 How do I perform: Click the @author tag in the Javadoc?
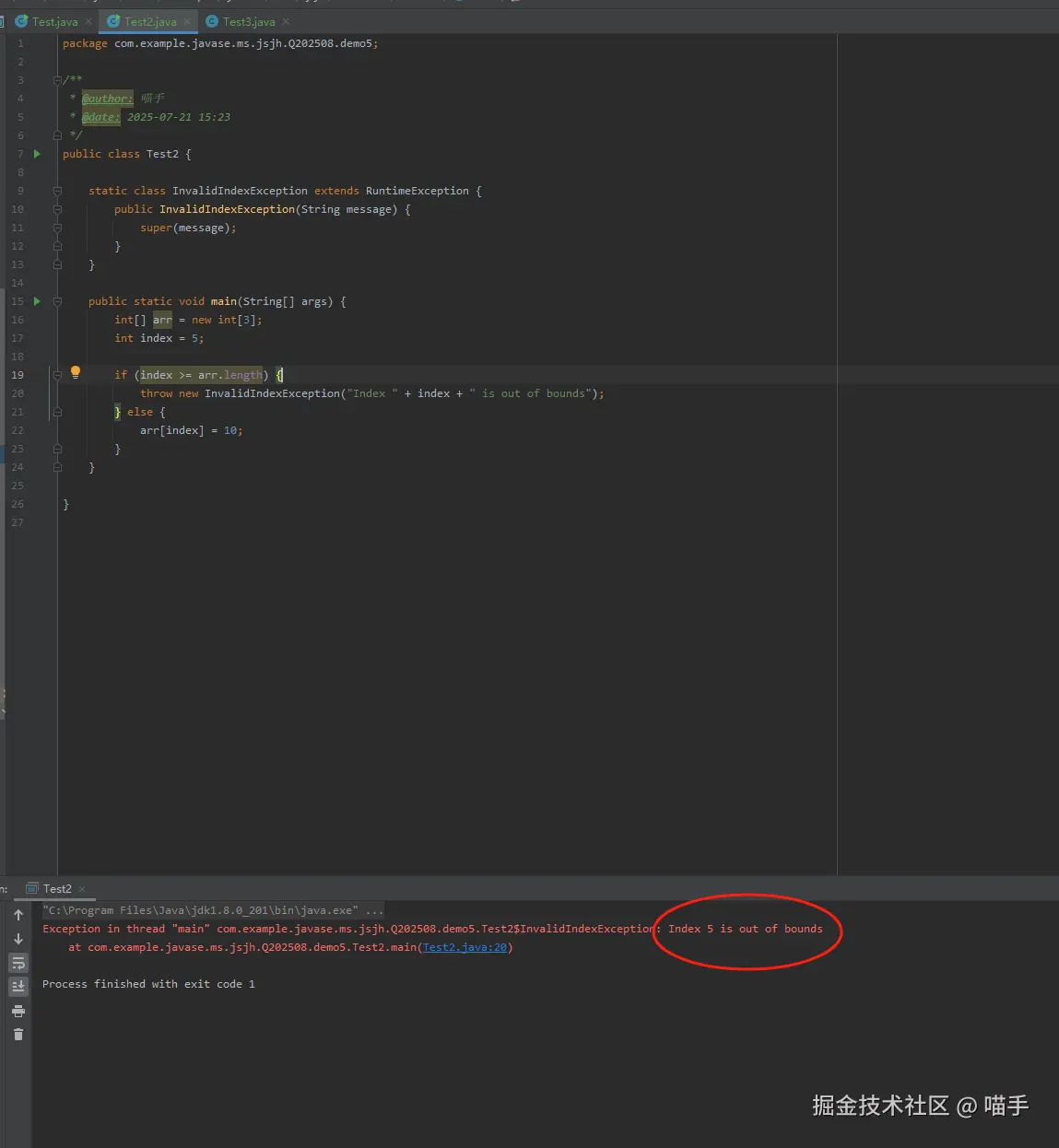coord(107,99)
